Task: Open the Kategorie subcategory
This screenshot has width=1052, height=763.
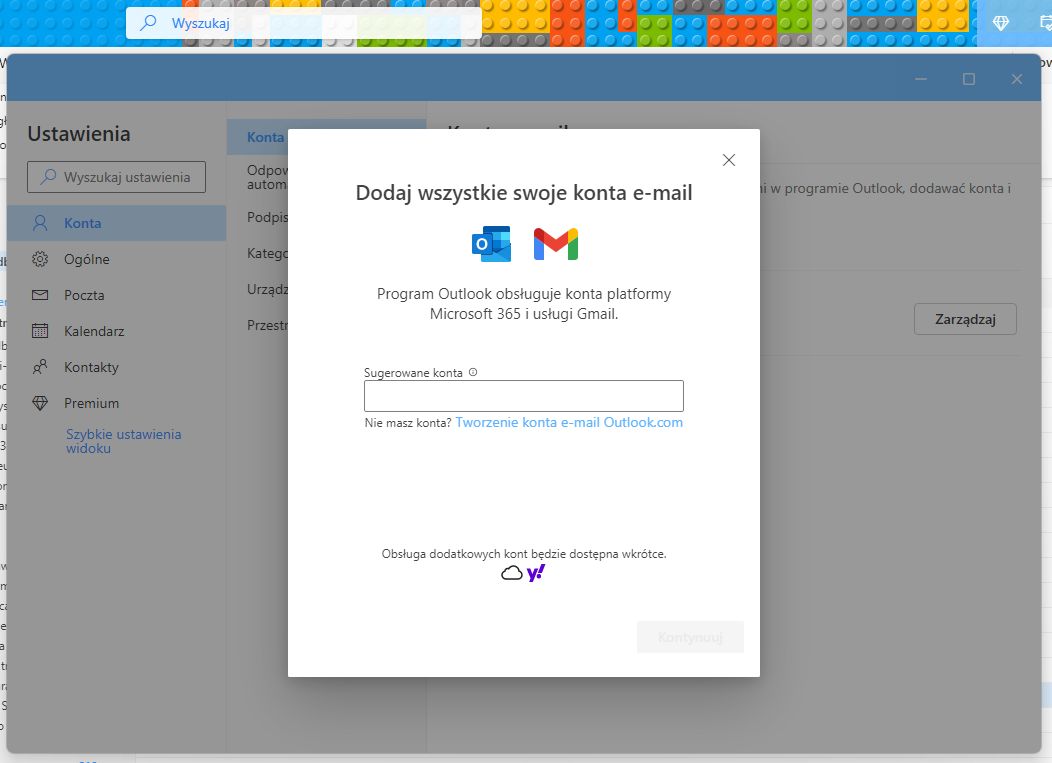Action: [x=267, y=254]
